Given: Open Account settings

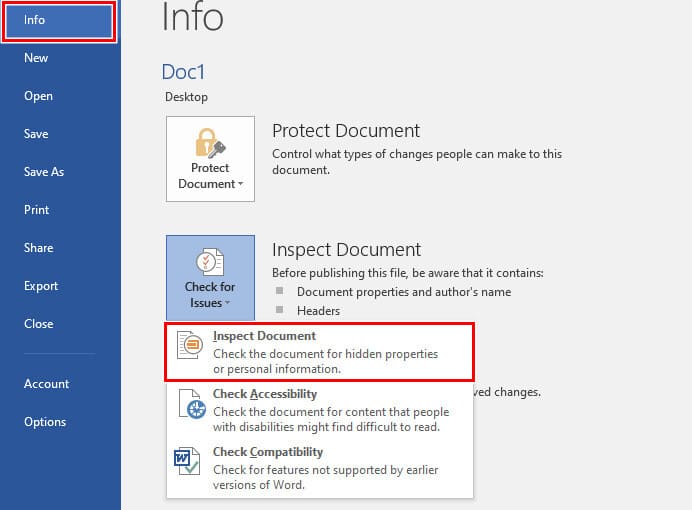Looking at the screenshot, I should (x=46, y=384).
